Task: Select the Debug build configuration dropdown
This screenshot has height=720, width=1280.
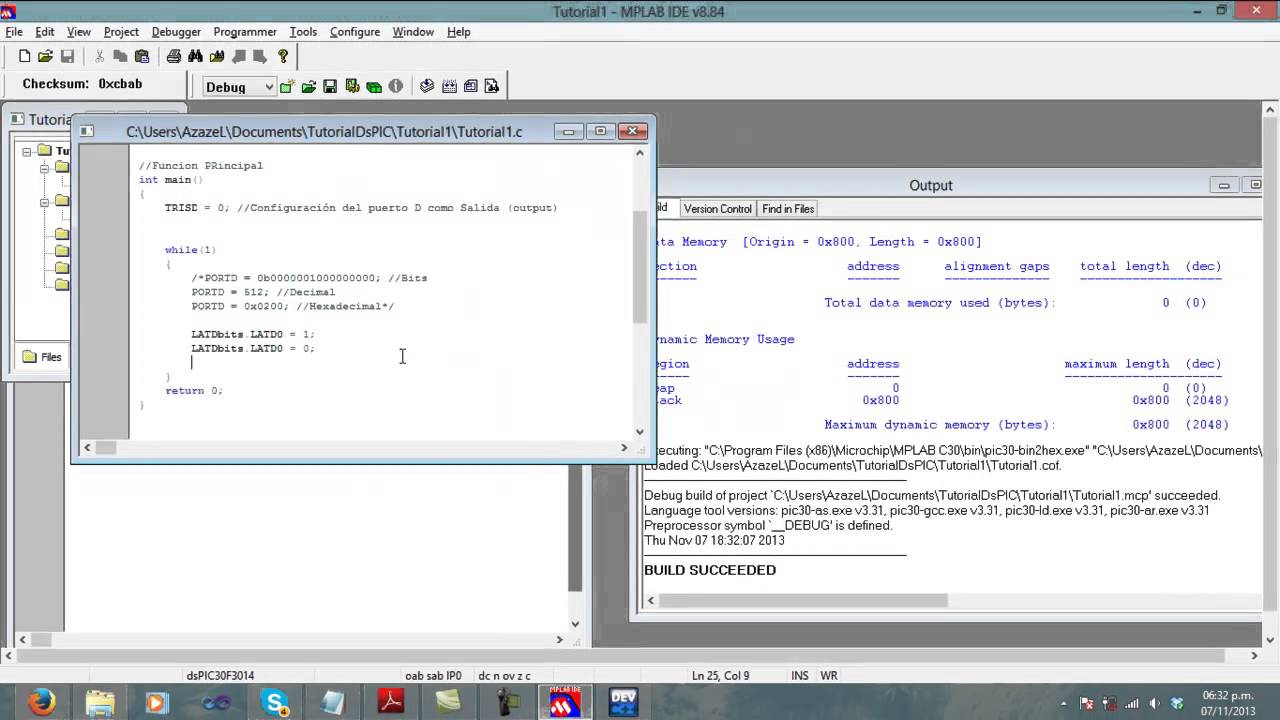Action: (239, 87)
